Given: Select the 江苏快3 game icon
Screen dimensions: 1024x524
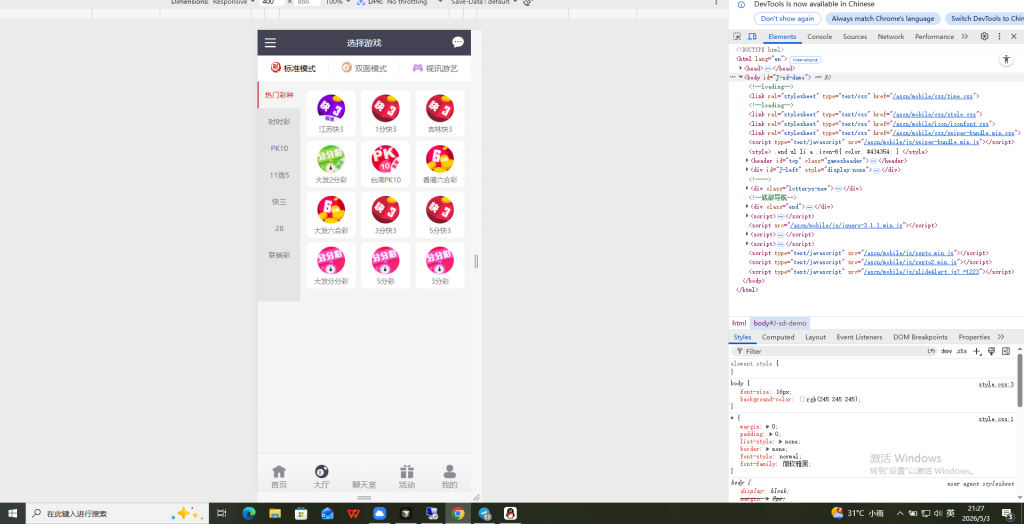Looking at the screenshot, I should [x=331, y=108].
